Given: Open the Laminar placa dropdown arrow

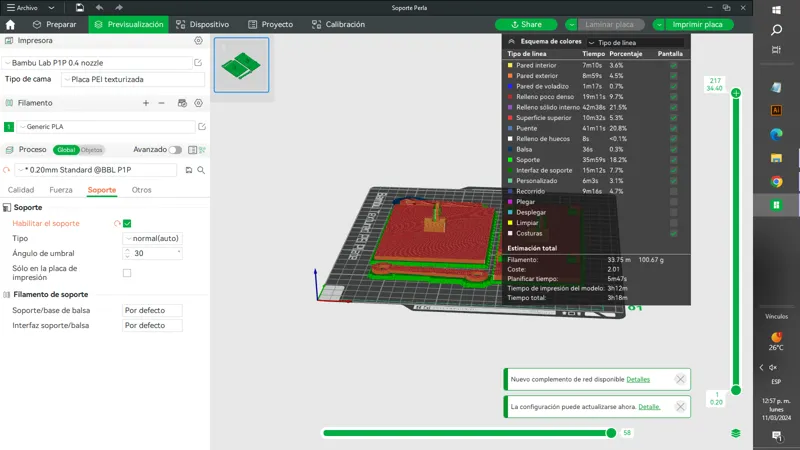Looking at the screenshot, I should [x=571, y=24].
